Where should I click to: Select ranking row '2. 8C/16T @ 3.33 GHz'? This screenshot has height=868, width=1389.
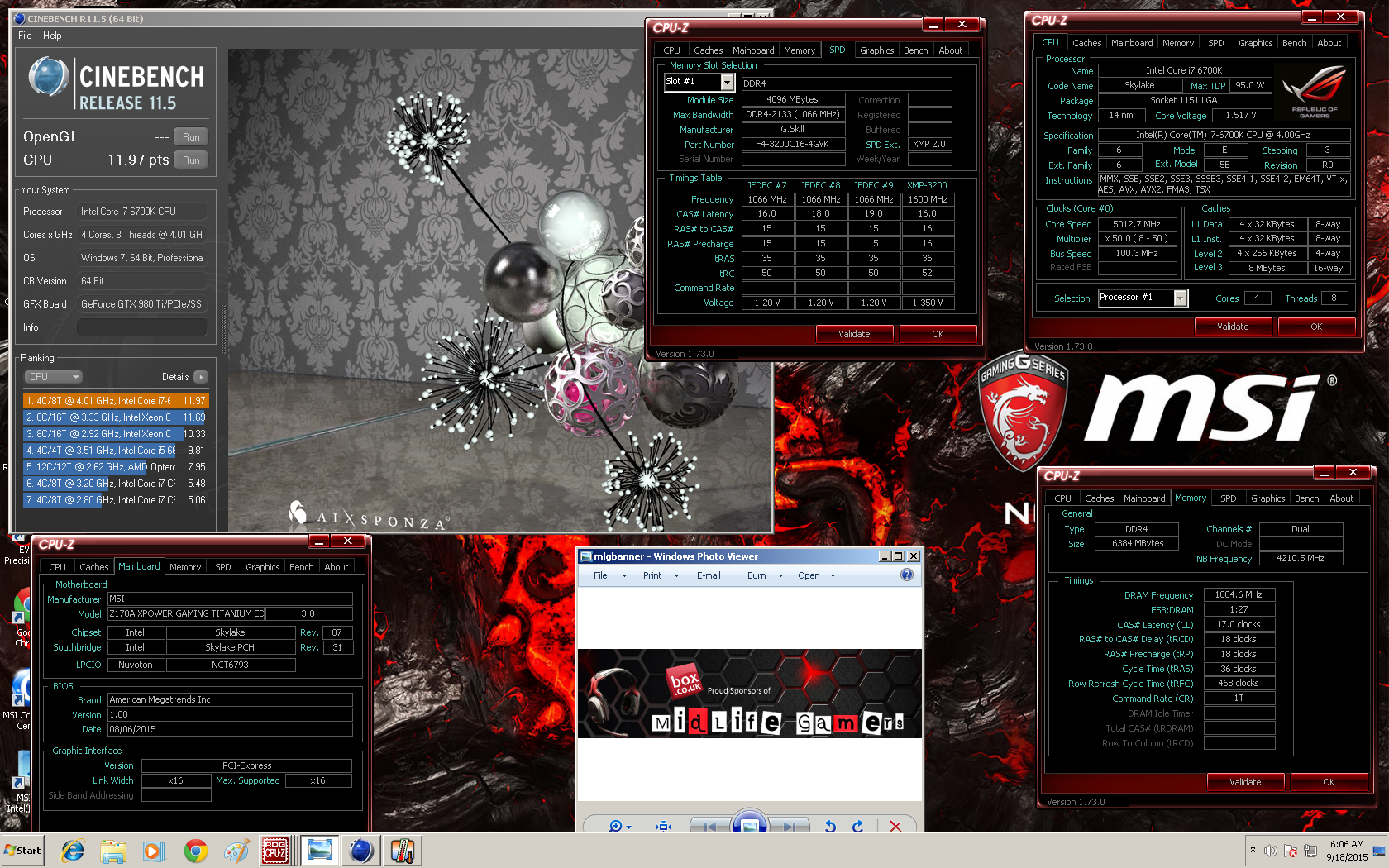[x=116, y=417]
